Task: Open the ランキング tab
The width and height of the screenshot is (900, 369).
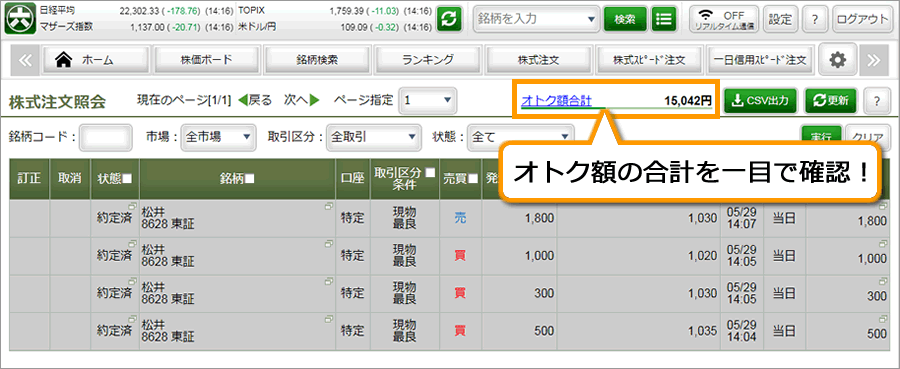Action: (x=428, y=59)
